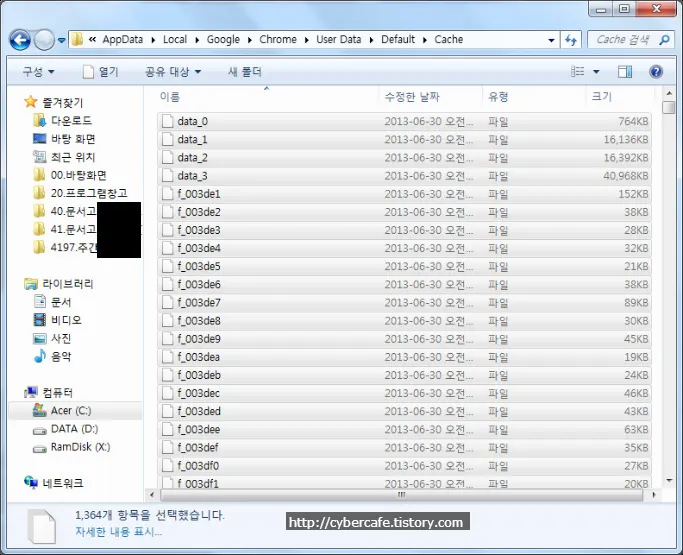Click the 열기 open toolbar button
This screenshot has width=683, height=555.
101,71
